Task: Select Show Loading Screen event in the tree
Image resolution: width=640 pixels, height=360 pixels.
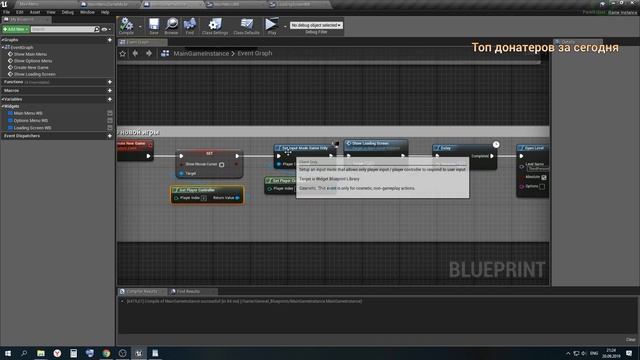Action: 34,74
